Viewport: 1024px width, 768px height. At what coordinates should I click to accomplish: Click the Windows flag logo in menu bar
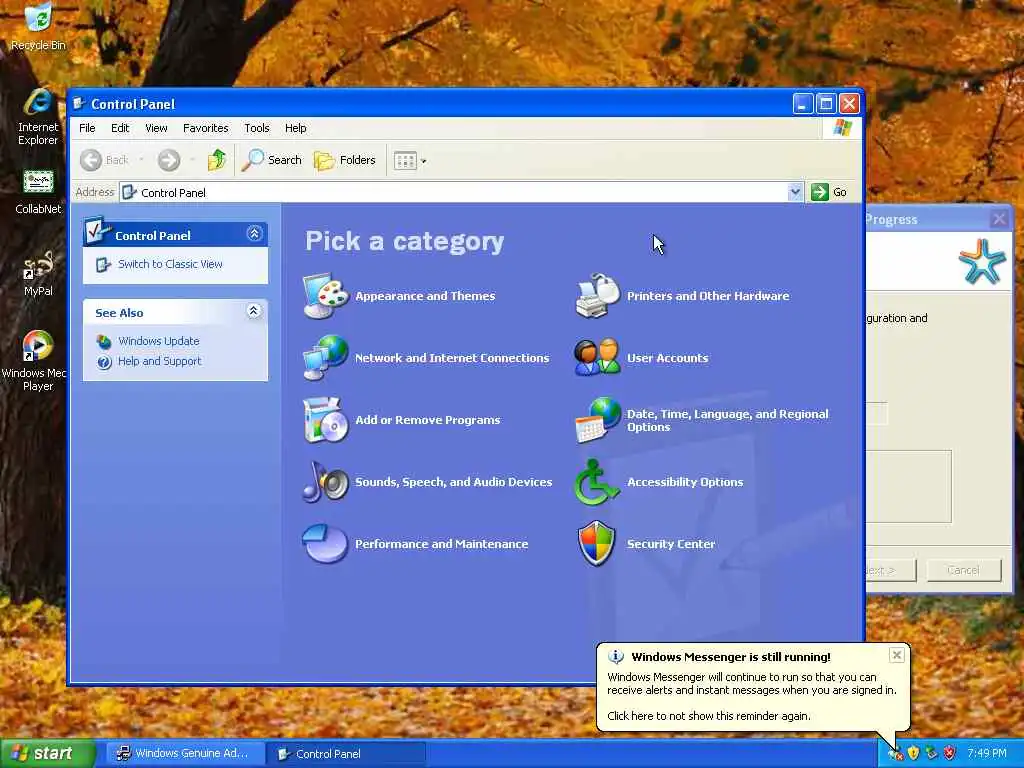click(x=842, y=127)
